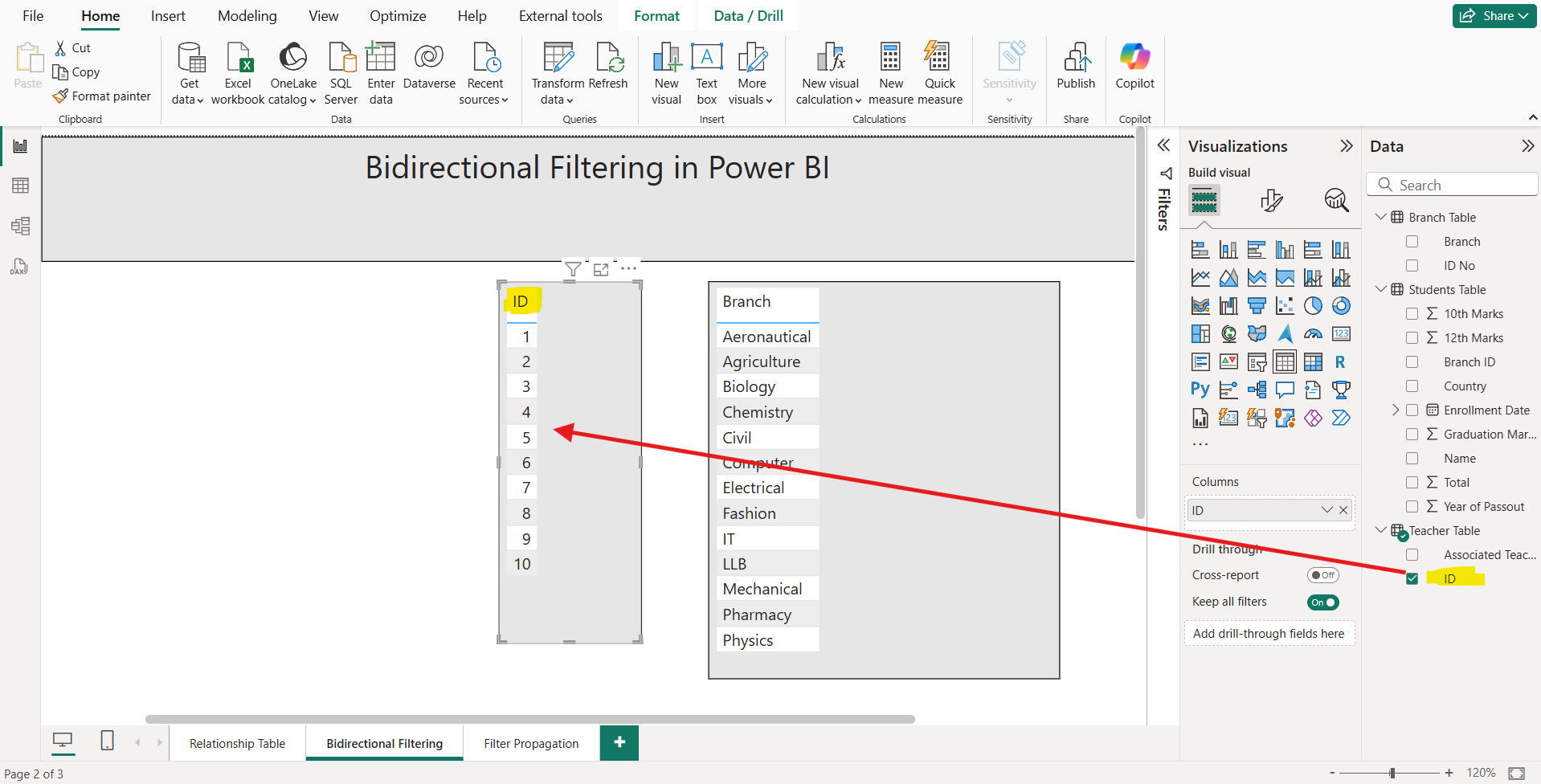This screenshot has height=784, width=1541.
Task: Collapse the Teacher Table in Data pane
Action: [x=1381, y=530]
